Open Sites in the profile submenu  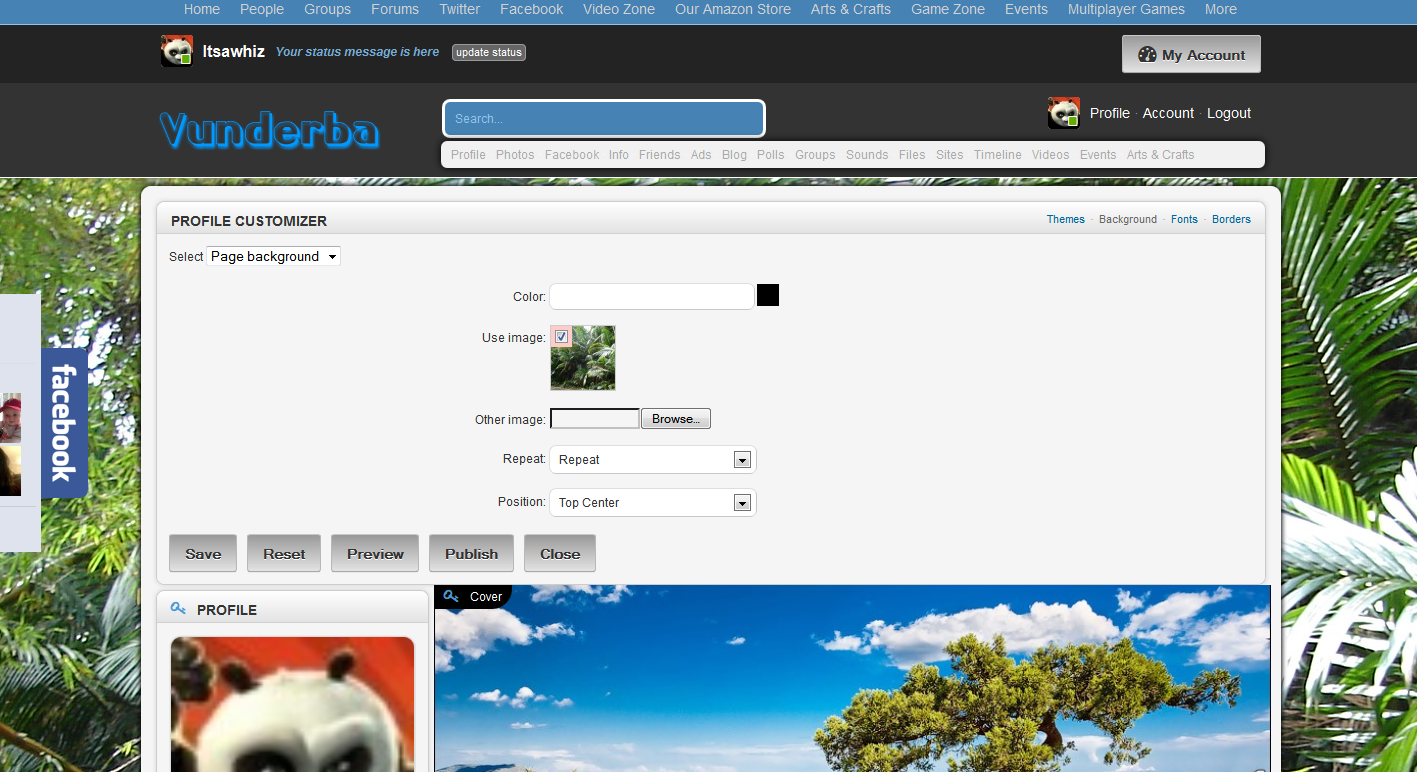(950, 155)
